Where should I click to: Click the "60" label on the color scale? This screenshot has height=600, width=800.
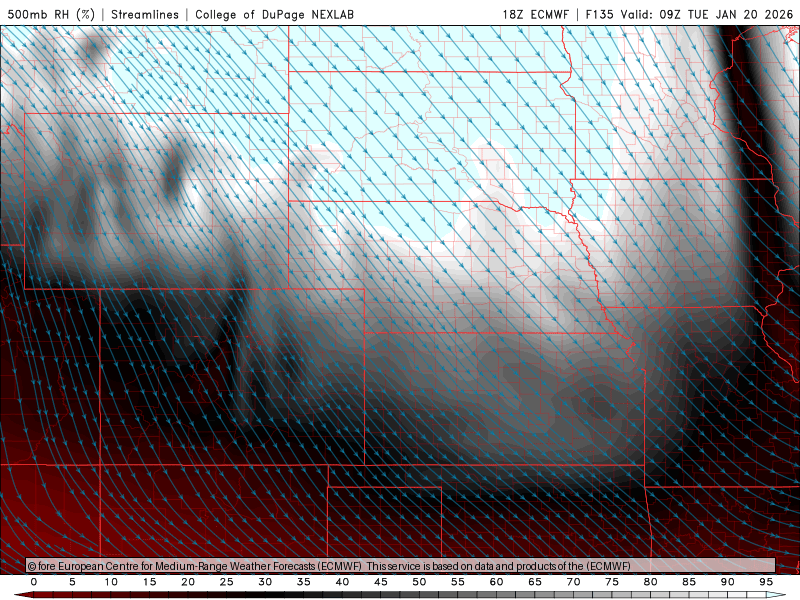[x=496, y=582]
